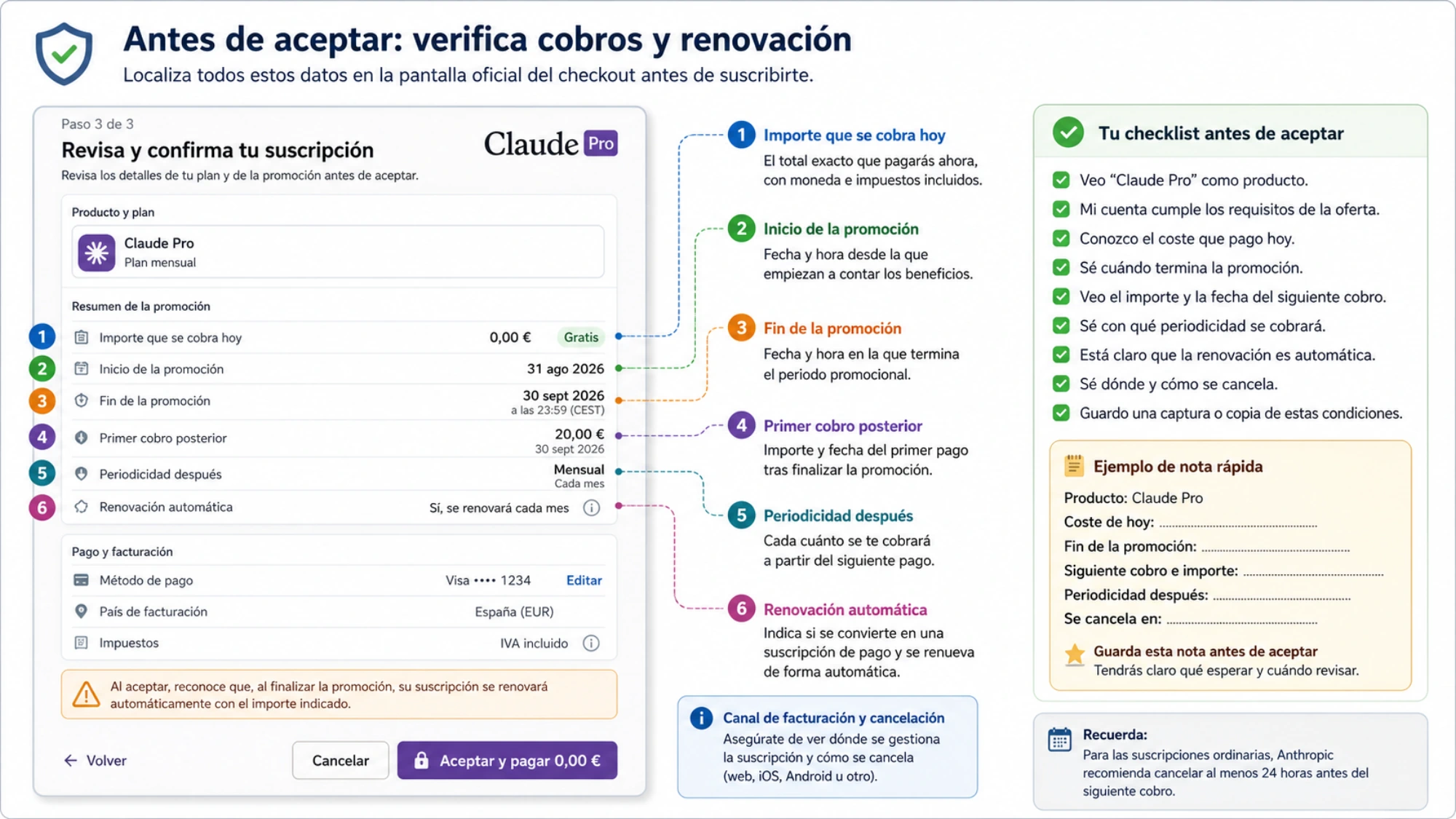Click España (EUR) billing country value

pos(514,612)
